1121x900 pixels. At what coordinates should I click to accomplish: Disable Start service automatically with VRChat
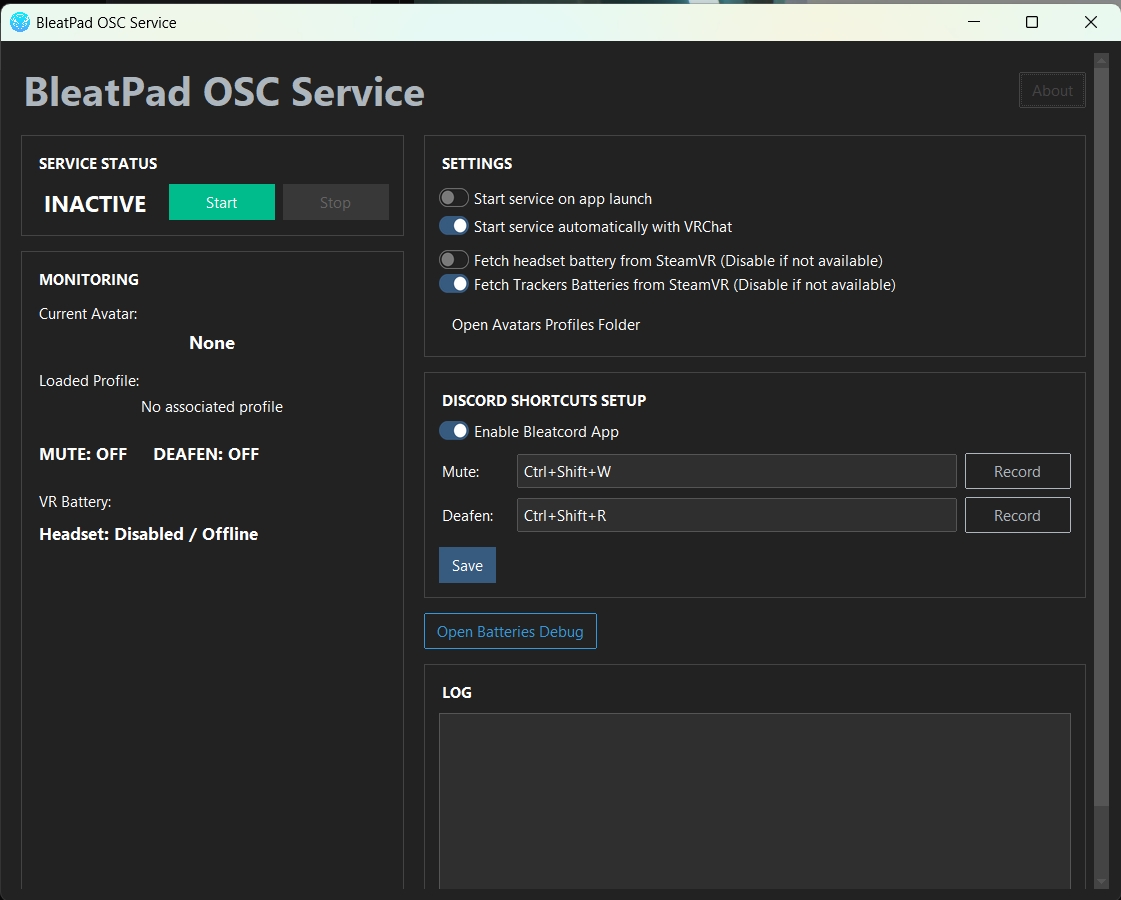coord(454,226)
